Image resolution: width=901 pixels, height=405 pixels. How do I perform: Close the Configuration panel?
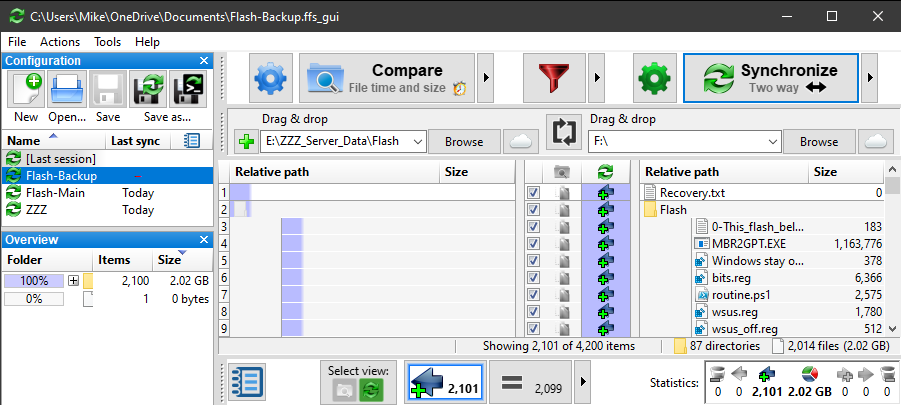tap(203, 61)
